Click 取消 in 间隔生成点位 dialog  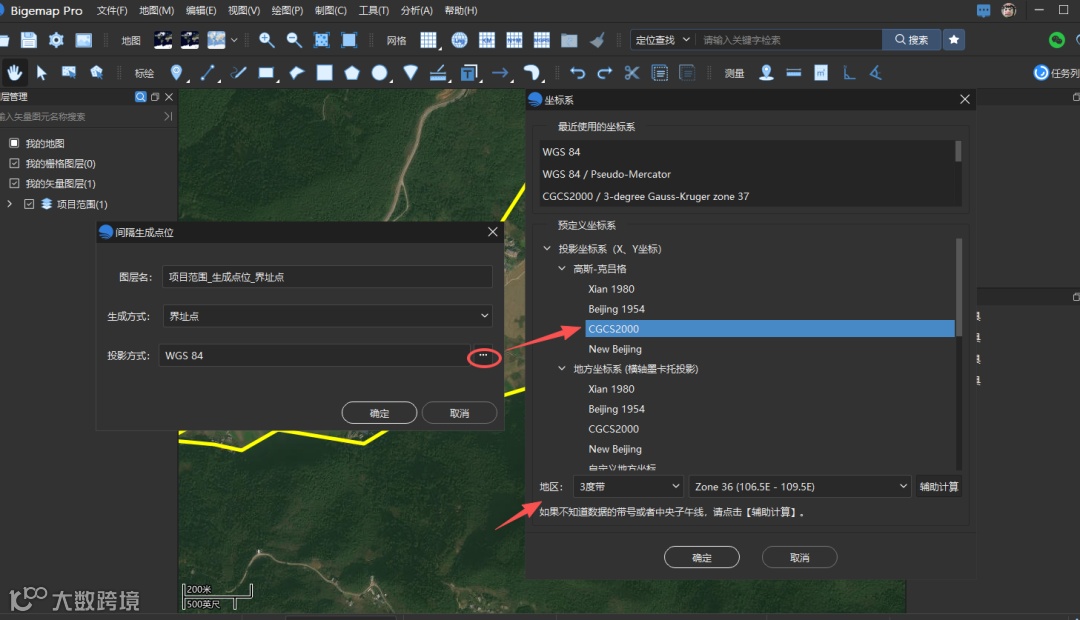click(x=459, y=413)
